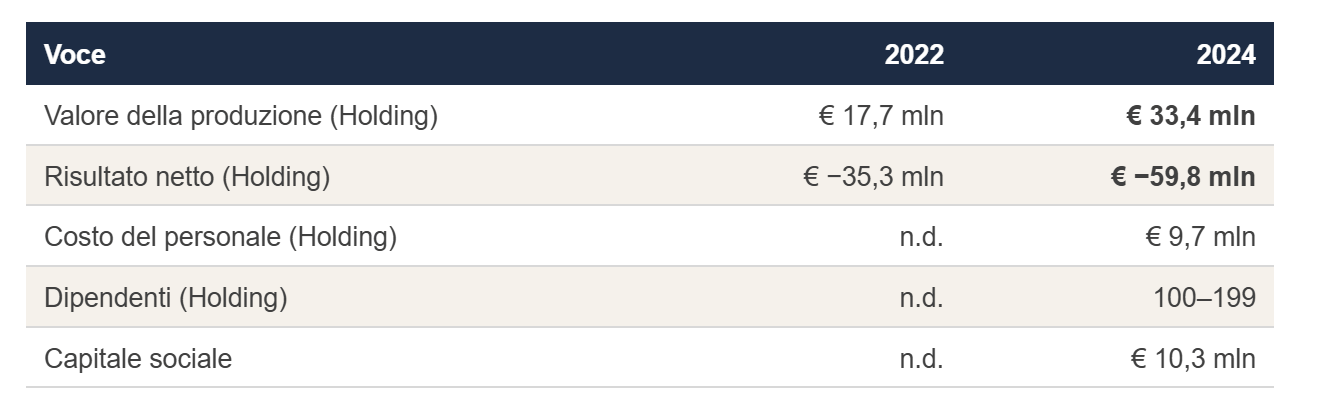Image resolution: width=1326 pixels, height=411 pixels.
Task: Select the 2022 column header
Action: click(x=914, y=55)
